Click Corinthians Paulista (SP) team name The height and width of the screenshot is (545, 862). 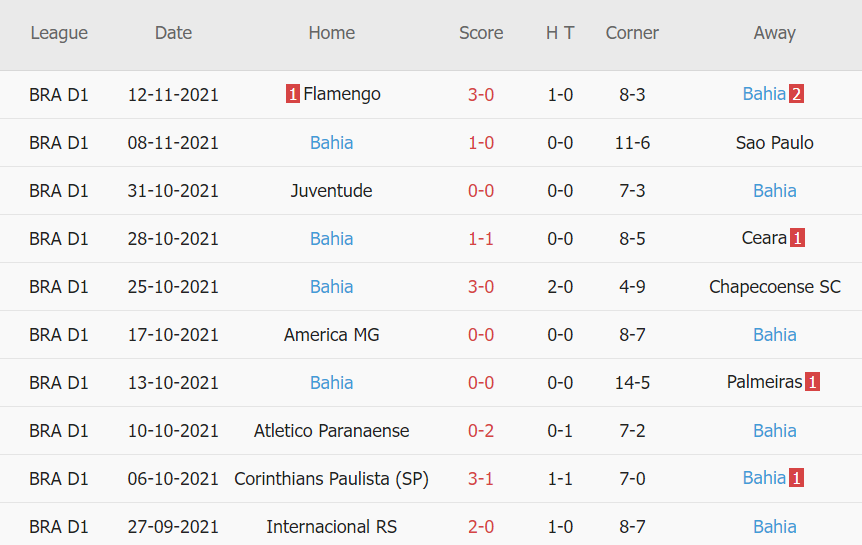(x=331, y=478)
